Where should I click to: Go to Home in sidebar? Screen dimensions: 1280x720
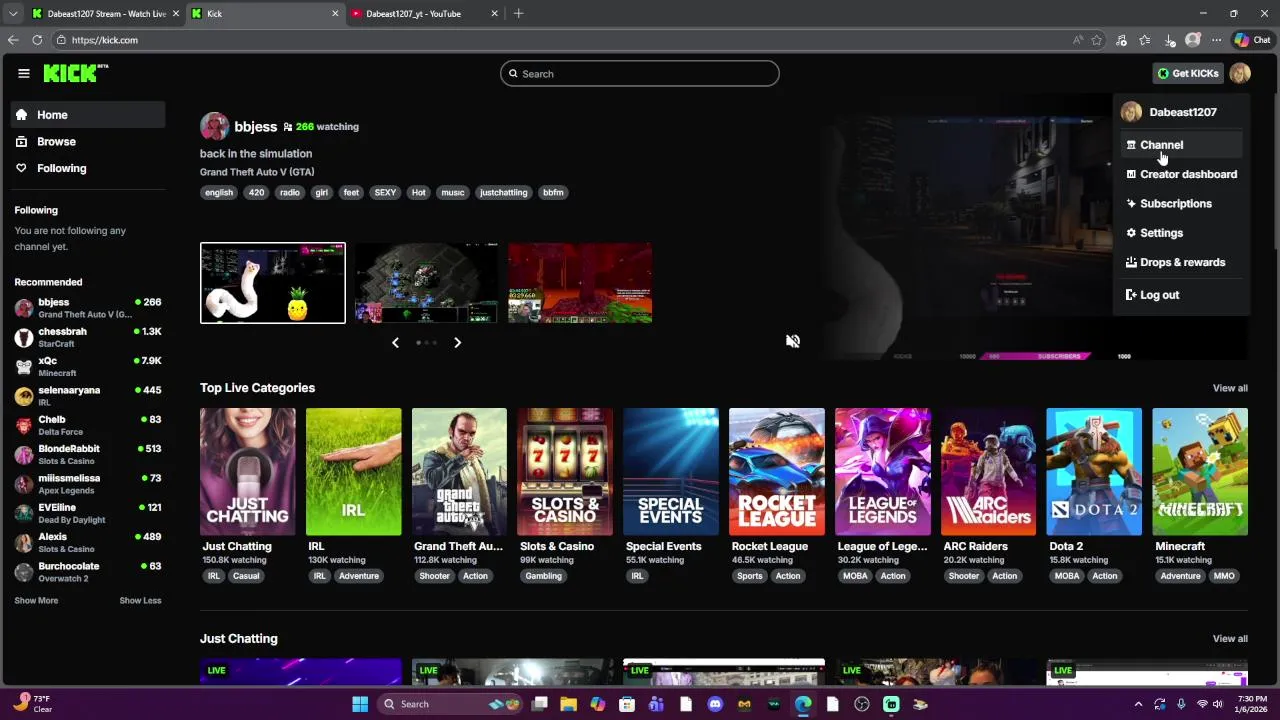pyautogui.click(x=88, y=115)
